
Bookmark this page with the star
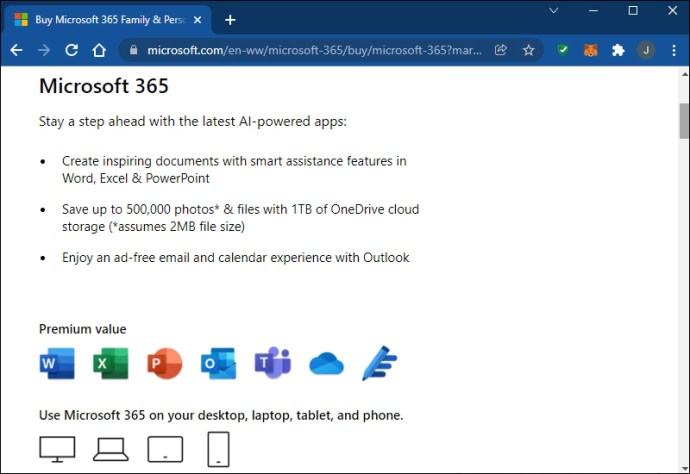pos(529,50)
